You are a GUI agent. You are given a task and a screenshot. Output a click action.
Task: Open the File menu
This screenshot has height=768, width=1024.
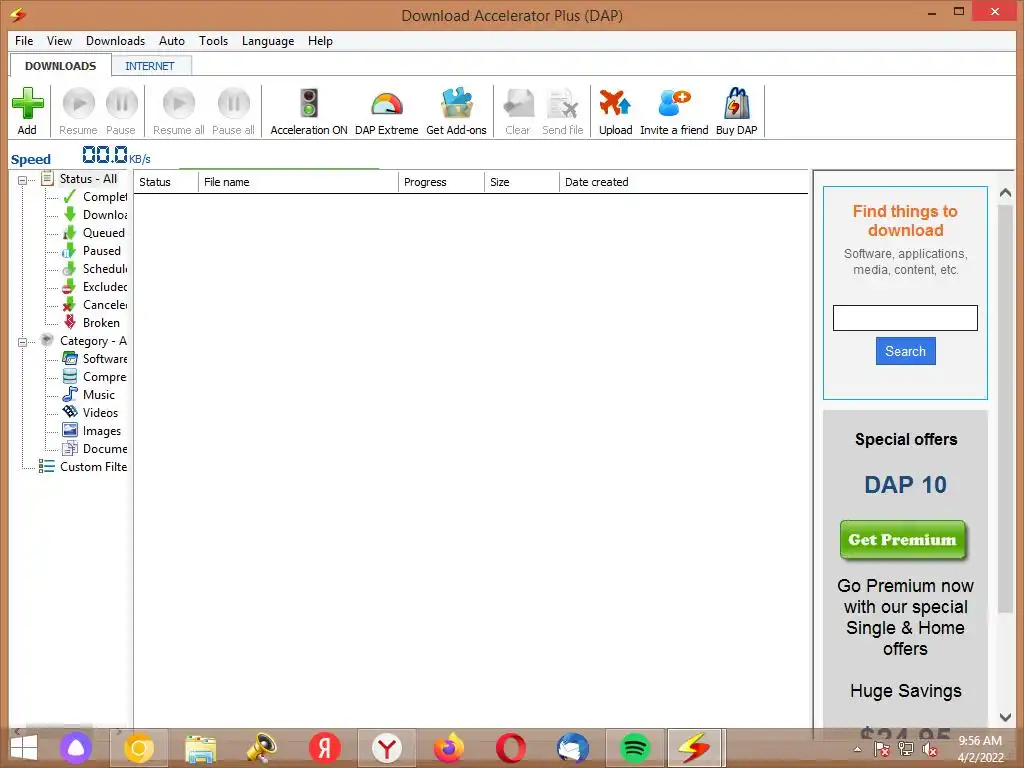tap(24, 40)
